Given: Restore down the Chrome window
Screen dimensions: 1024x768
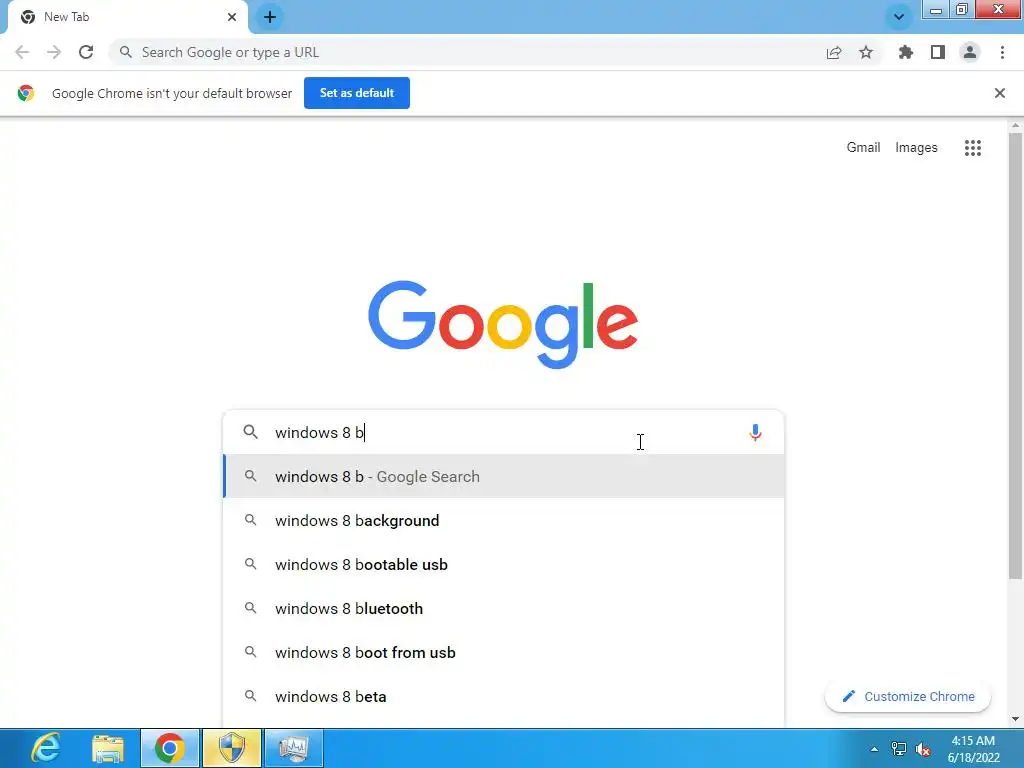Looking at the screenshot, I should click(961, 9).
